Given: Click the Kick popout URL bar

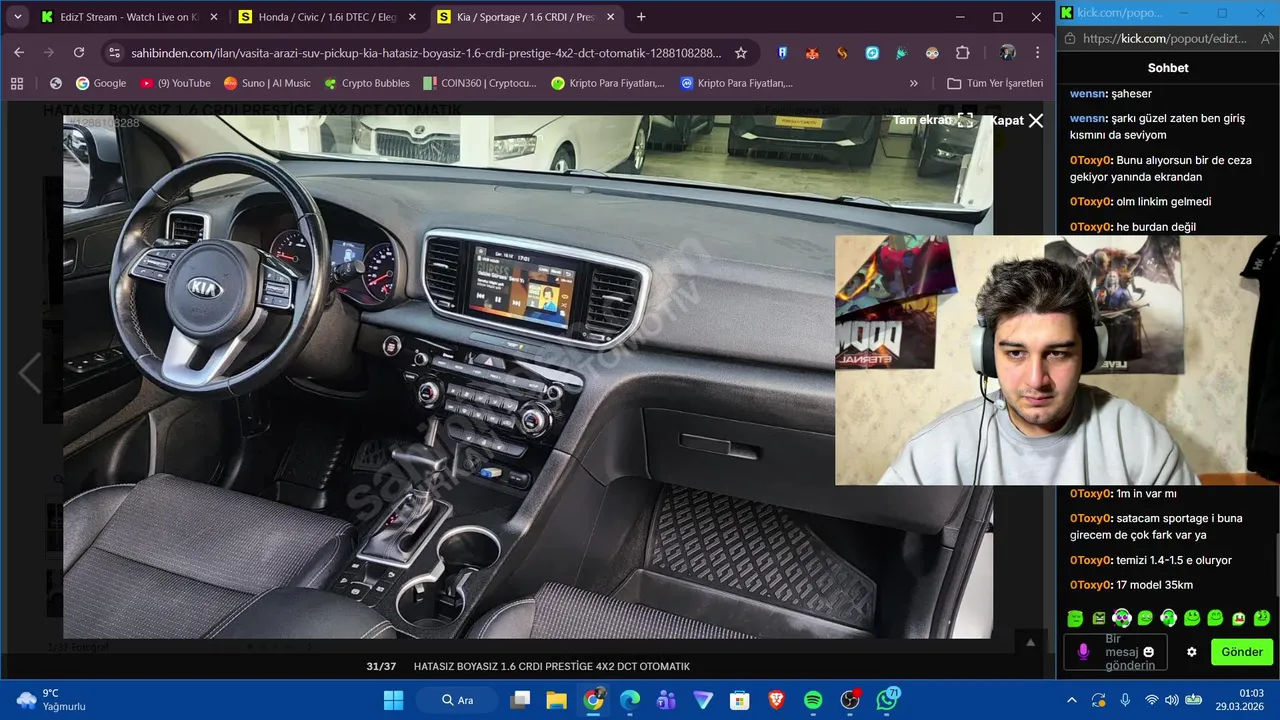Looking at the screenshot, I should pos(1166,38).
